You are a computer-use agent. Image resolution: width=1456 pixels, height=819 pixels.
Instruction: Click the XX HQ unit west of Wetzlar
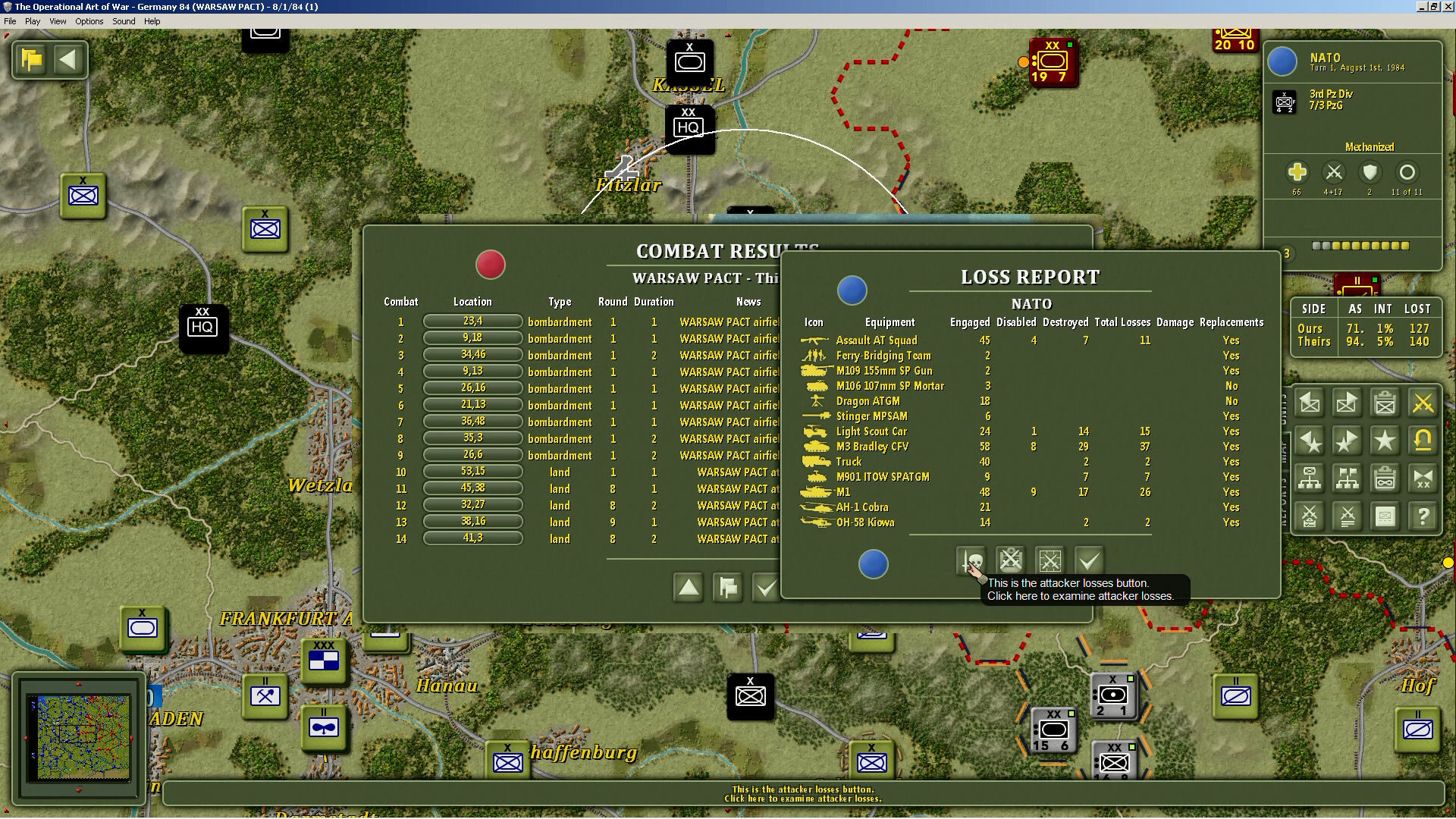(202, 328)
